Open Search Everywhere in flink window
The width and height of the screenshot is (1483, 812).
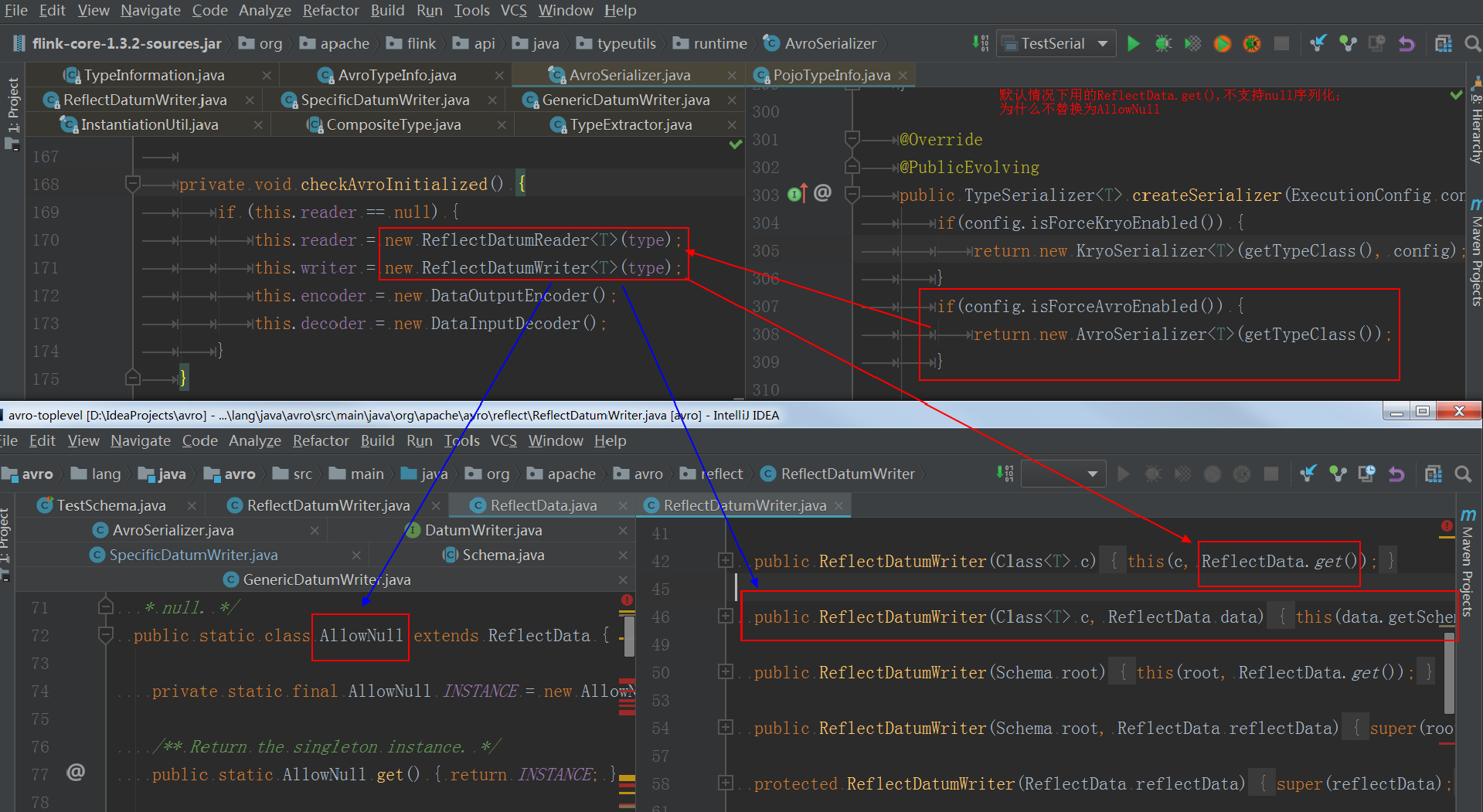pyautogui.click(x=1472, y=43)
